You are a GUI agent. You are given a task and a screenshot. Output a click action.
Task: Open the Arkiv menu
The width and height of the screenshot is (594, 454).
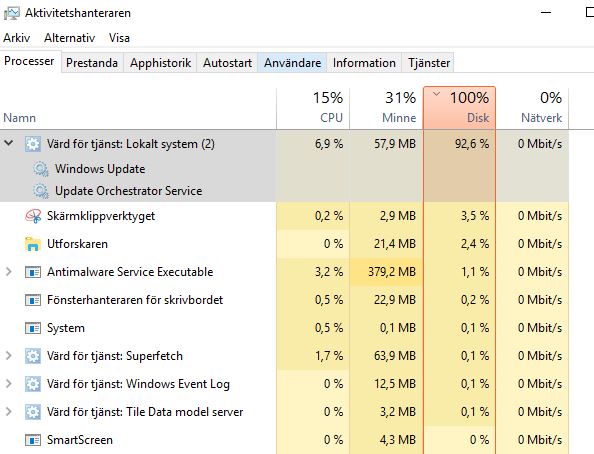[17, 38]
